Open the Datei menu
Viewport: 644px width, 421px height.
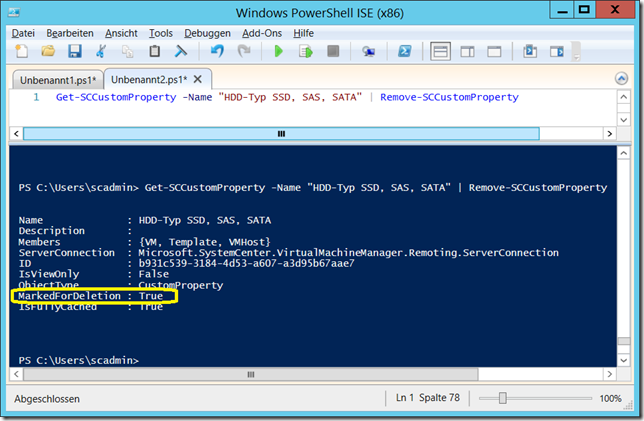23,33
